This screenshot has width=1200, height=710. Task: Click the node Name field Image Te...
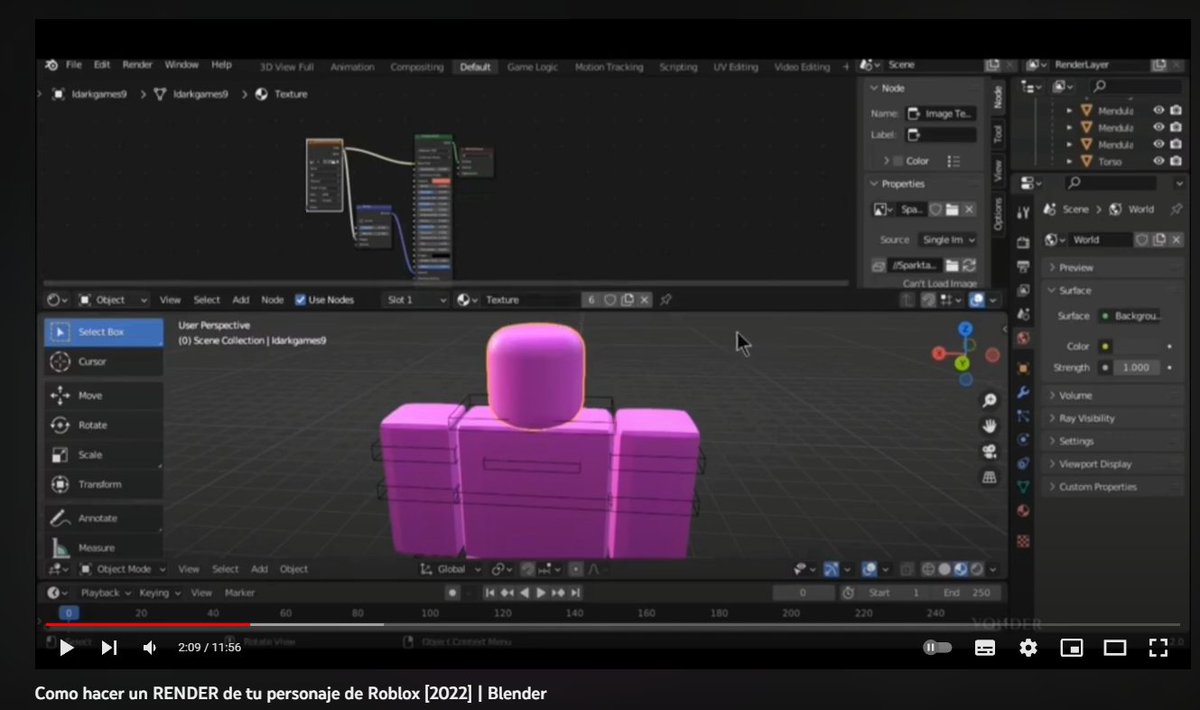(941, 114)
